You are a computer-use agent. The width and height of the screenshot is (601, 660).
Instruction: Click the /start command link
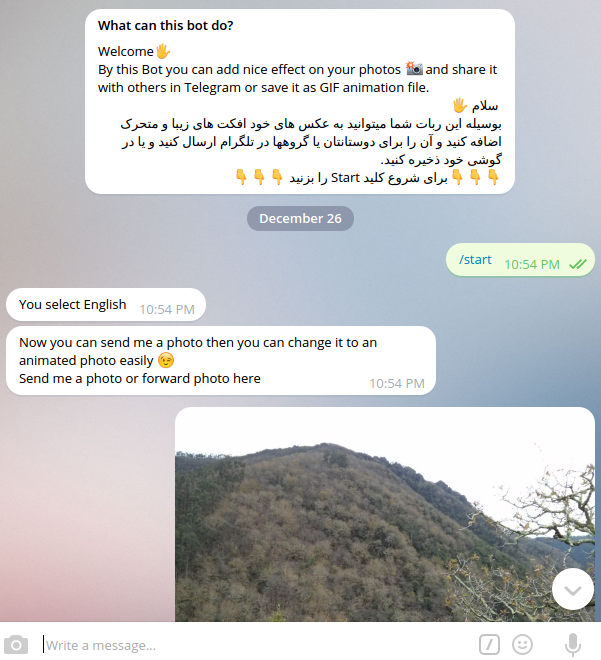[x=475, y=259]
